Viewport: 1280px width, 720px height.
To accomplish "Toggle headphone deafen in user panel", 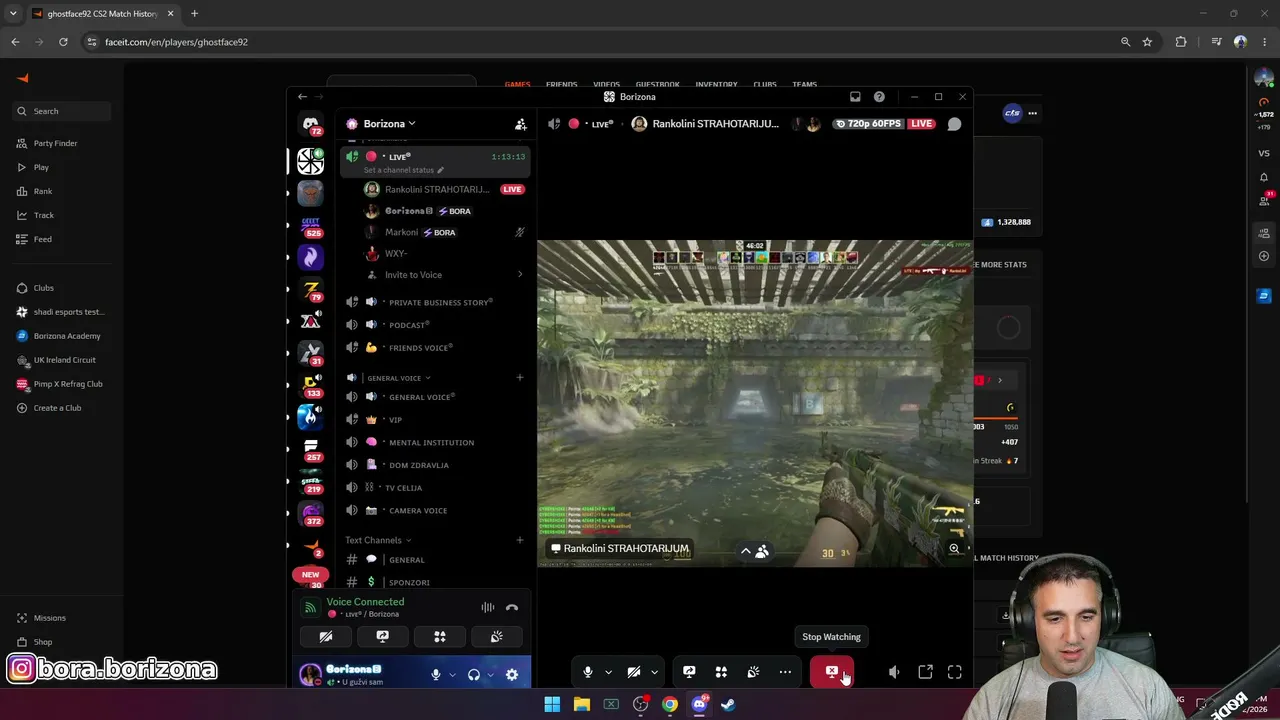I will [474, 675].
